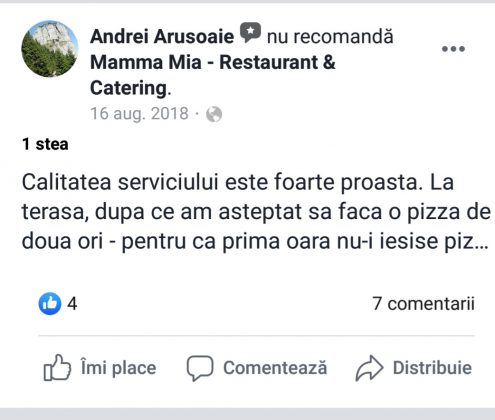Click the speech bubble comment icon
The width and height of the screenshot is (495, 420).
coord(200,368)
